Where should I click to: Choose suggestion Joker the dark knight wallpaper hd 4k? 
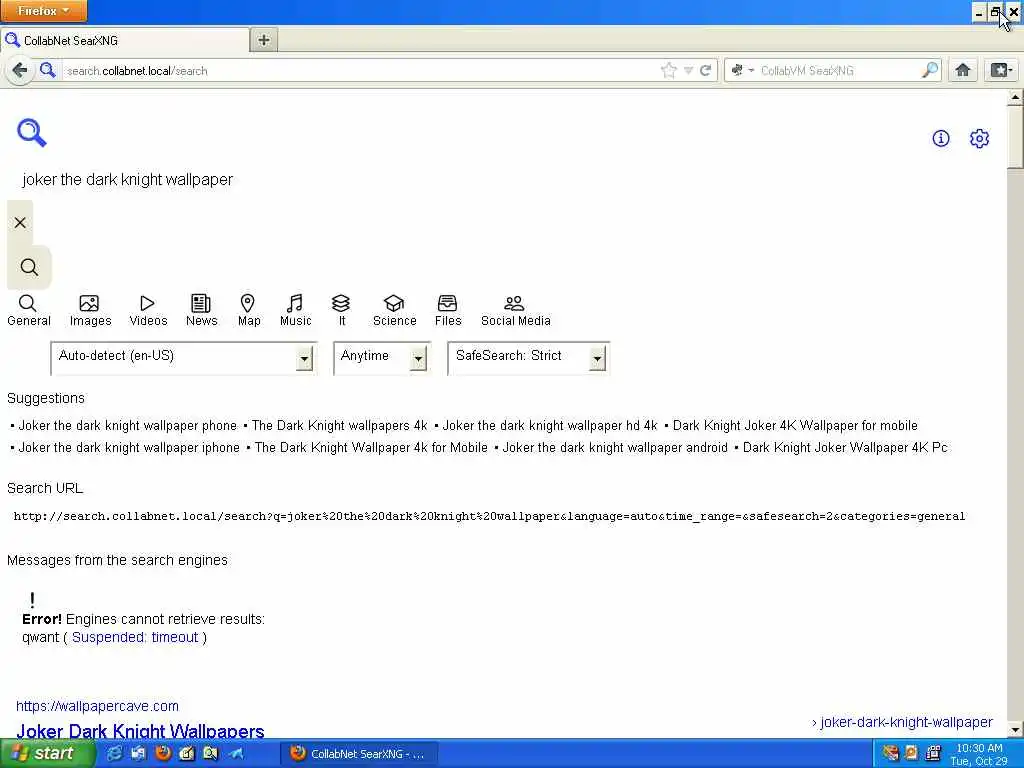550,426
